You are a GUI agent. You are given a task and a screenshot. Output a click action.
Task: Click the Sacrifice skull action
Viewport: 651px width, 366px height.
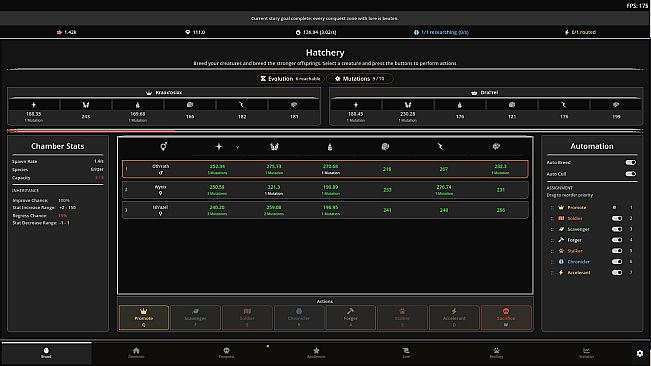click(x=506, y=318)
